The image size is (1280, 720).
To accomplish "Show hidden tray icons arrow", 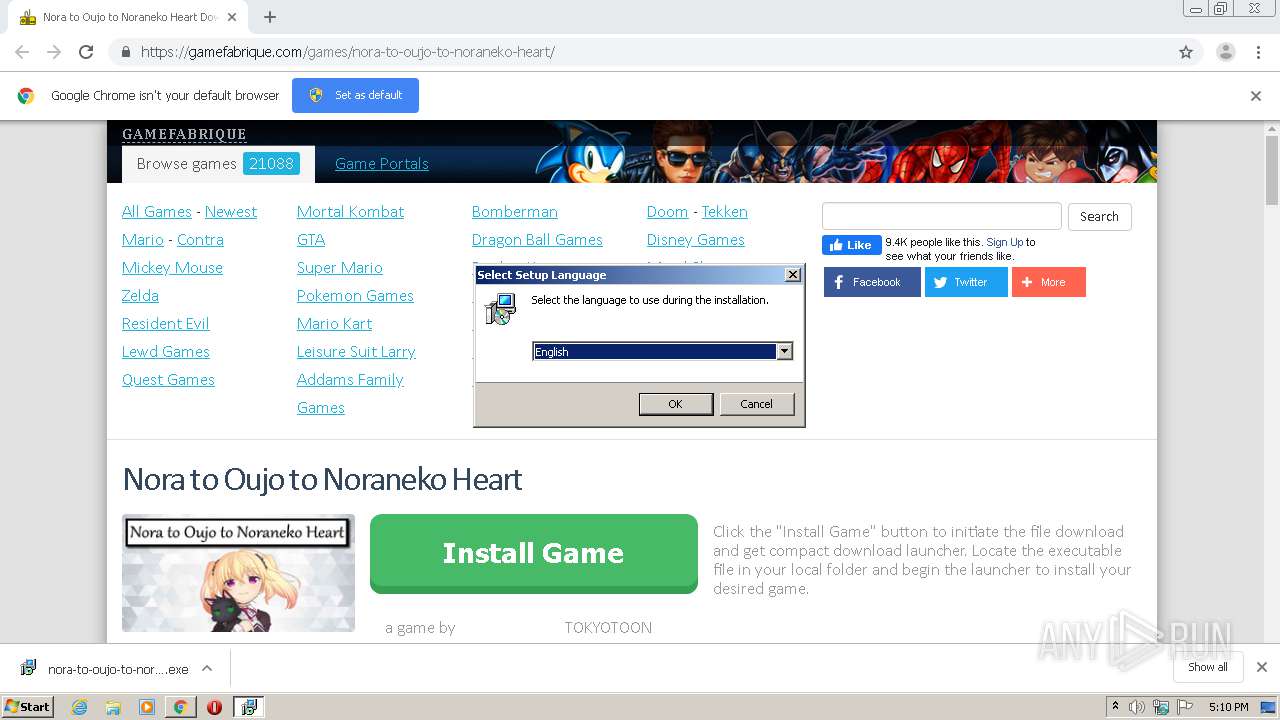I will point(1115,707).
